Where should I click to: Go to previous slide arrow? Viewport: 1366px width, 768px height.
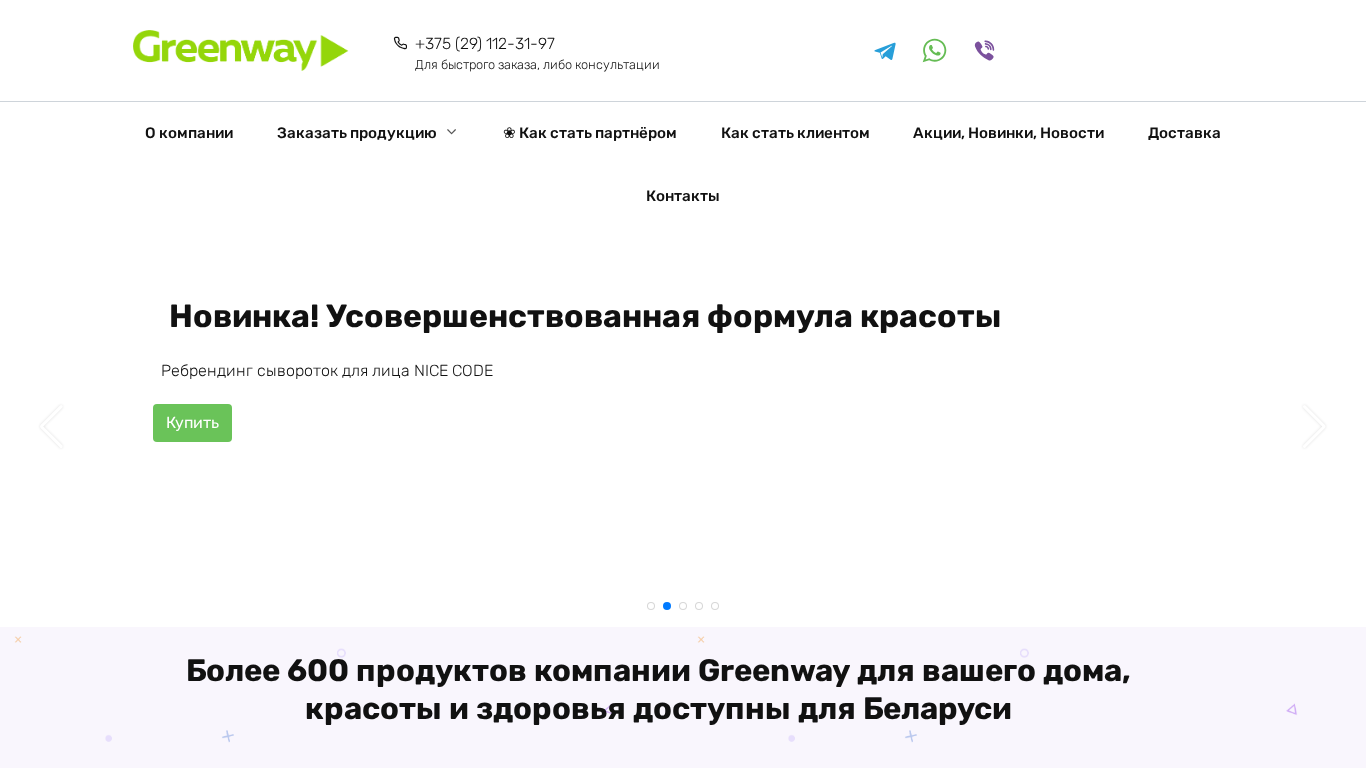coord(51,427)
